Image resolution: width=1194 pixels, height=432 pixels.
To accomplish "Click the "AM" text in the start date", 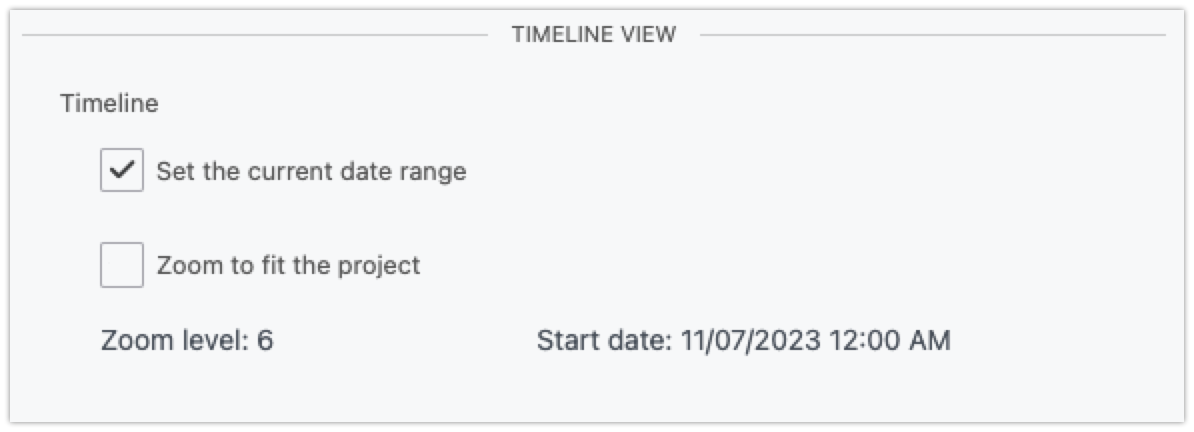I will (x=930, y=341).
